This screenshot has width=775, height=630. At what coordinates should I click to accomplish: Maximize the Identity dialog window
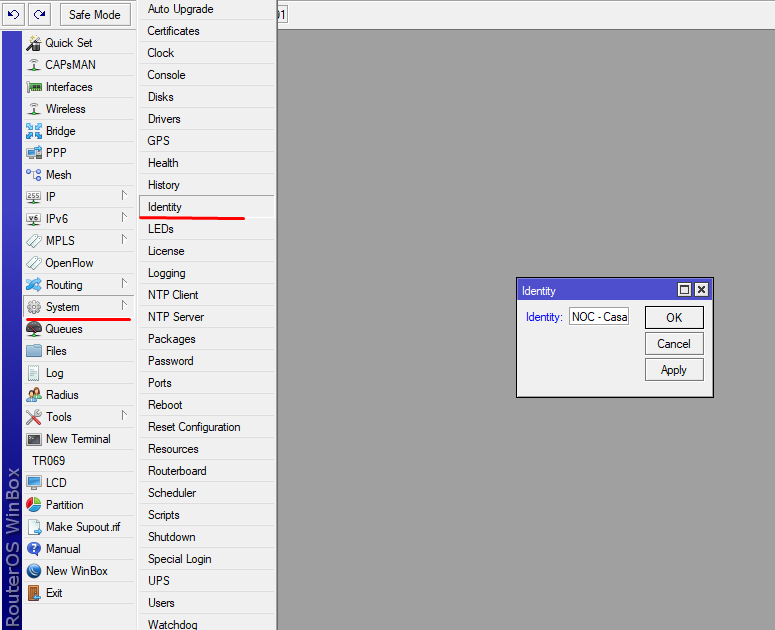[x=684, y=290]
